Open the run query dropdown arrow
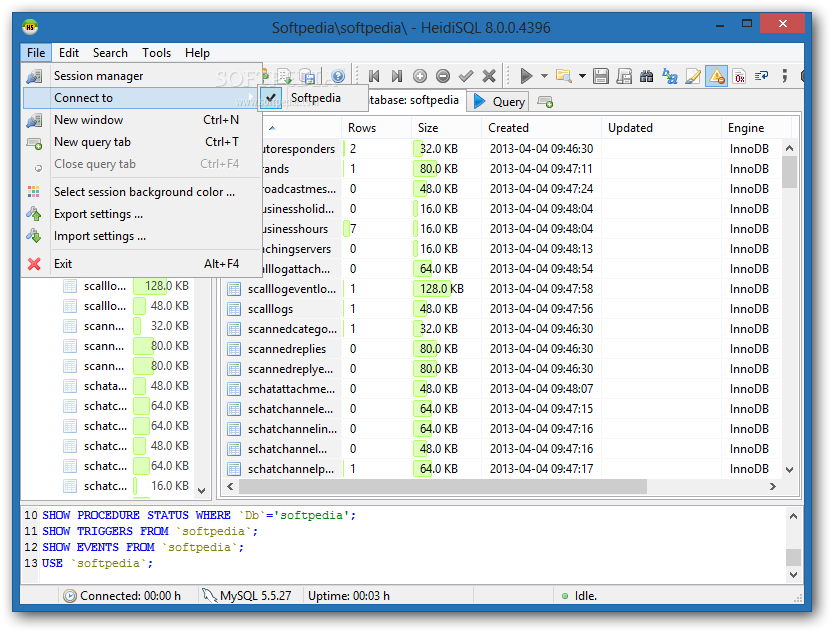Viewport: 832px width, 632px height. tap(544, 76)
